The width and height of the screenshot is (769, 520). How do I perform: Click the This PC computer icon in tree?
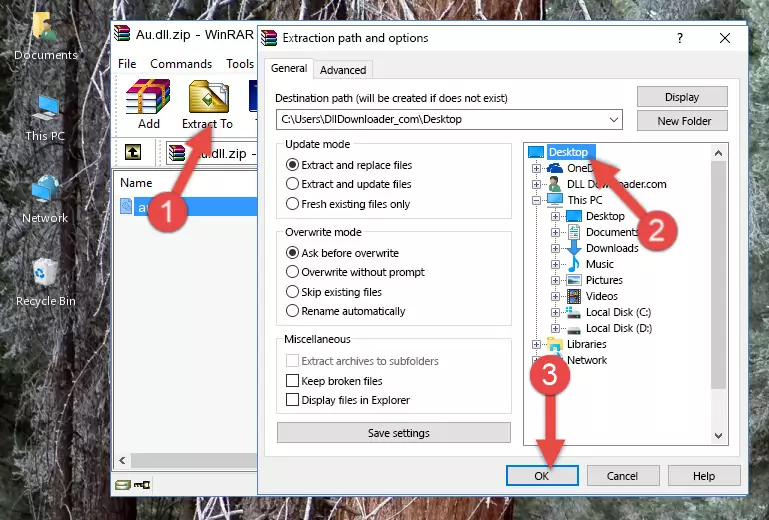555,200
